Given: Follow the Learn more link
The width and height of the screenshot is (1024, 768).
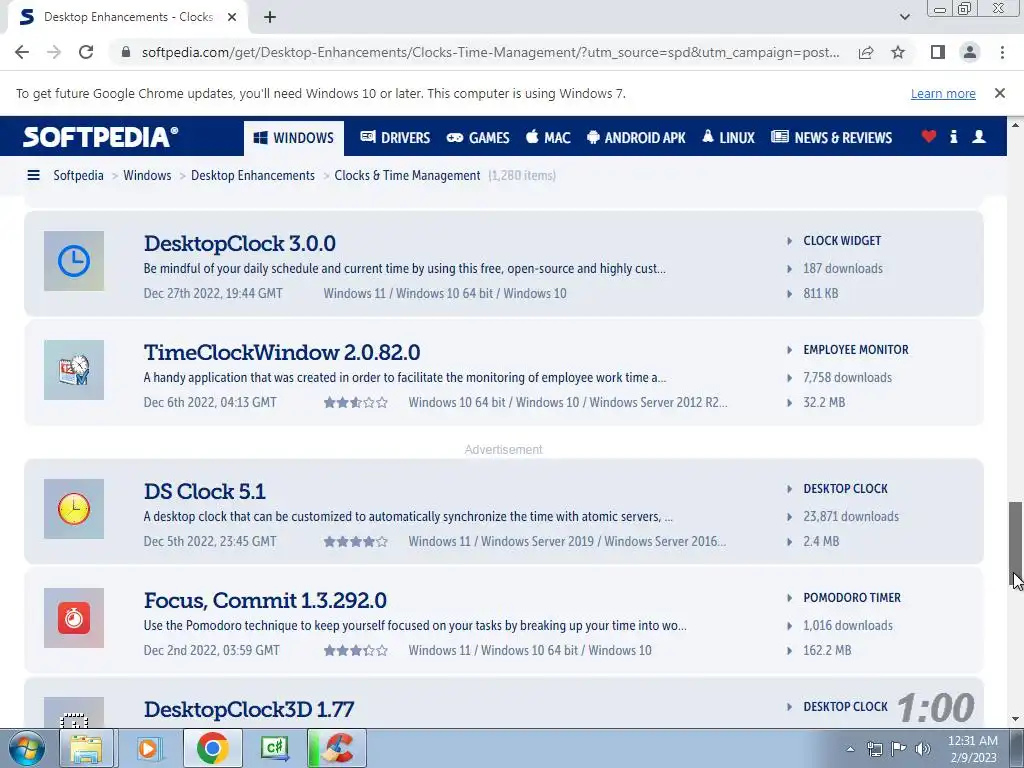Looking at the screenshot, I should tap(943, 93).
